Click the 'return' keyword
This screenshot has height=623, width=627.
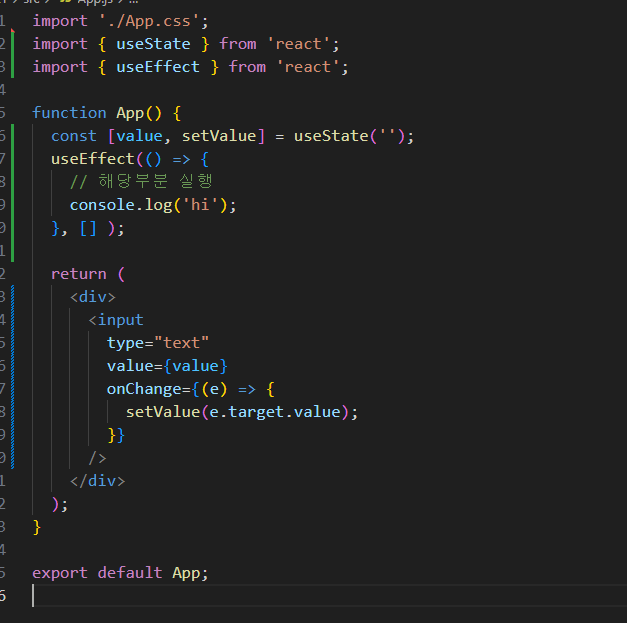pyautogui.click(x=79, y=274)
